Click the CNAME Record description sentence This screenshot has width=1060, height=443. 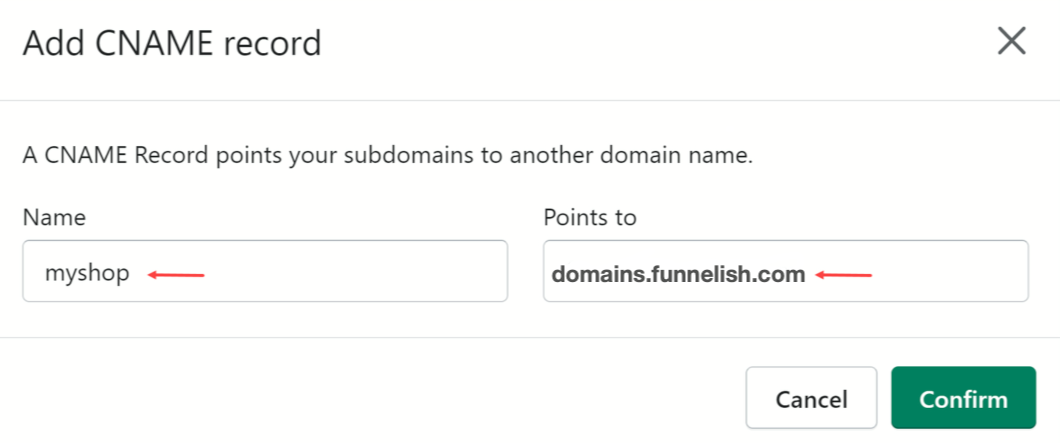pyautogui.click(x=387, y=157)
